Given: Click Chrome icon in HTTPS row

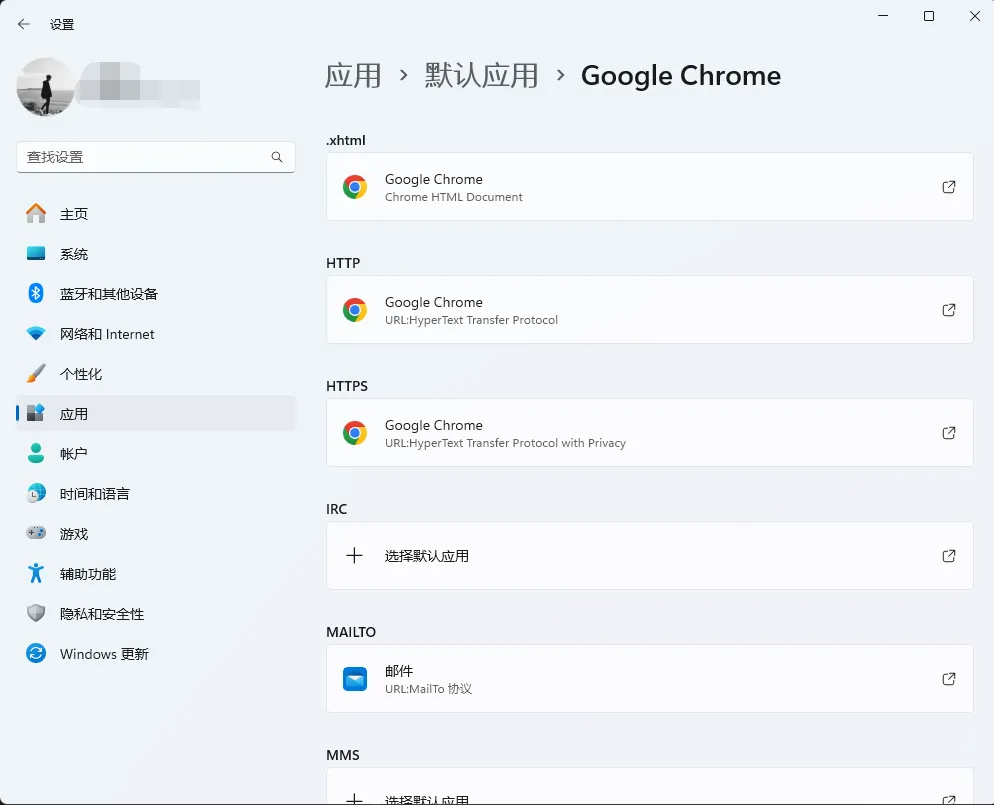Looking at the screenshot, I should (355, 433).
